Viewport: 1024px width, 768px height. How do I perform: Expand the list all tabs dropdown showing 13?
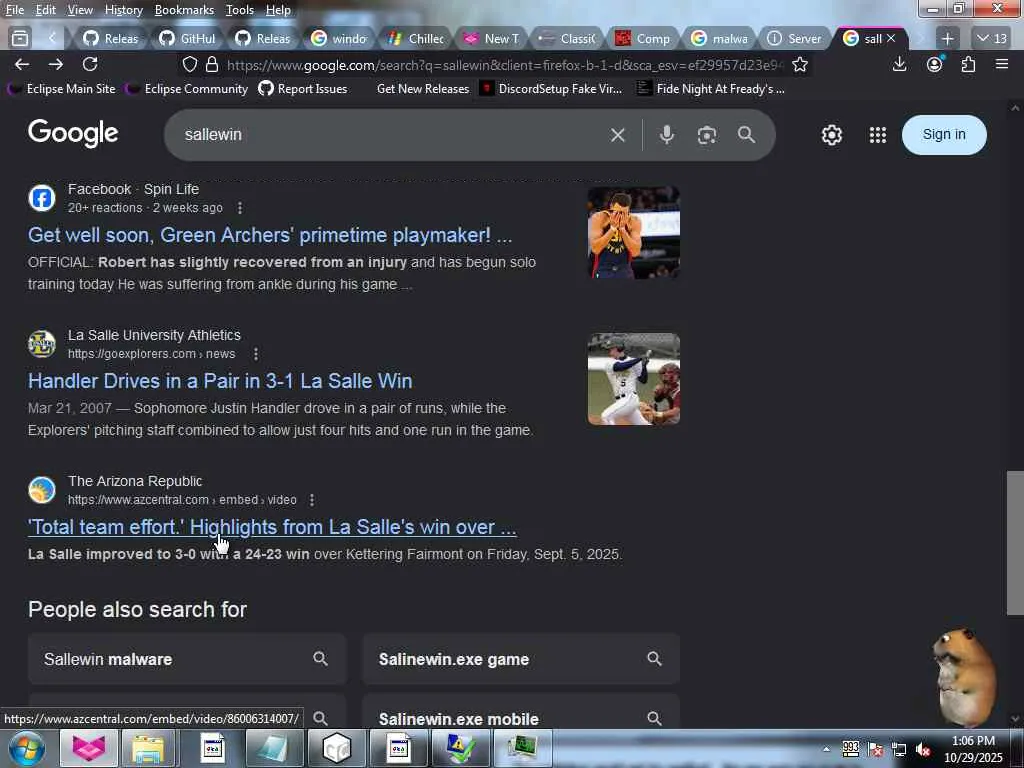991,39
